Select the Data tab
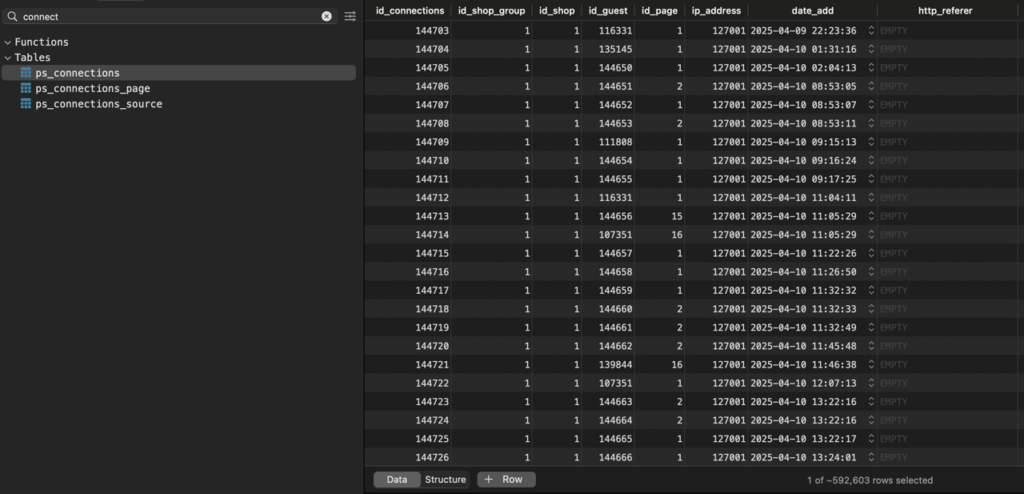The width and height of the screenshot is (1024, 494). pyautogui.click(x=397, y=480)
